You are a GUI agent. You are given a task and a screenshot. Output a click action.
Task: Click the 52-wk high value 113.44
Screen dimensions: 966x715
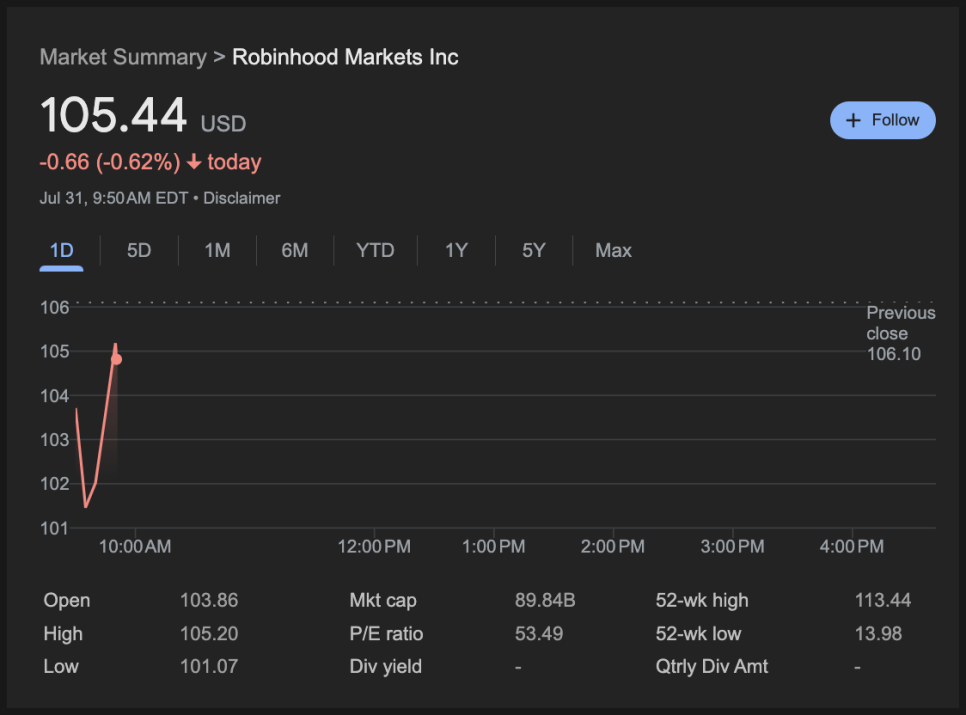(x=883, y=600)
